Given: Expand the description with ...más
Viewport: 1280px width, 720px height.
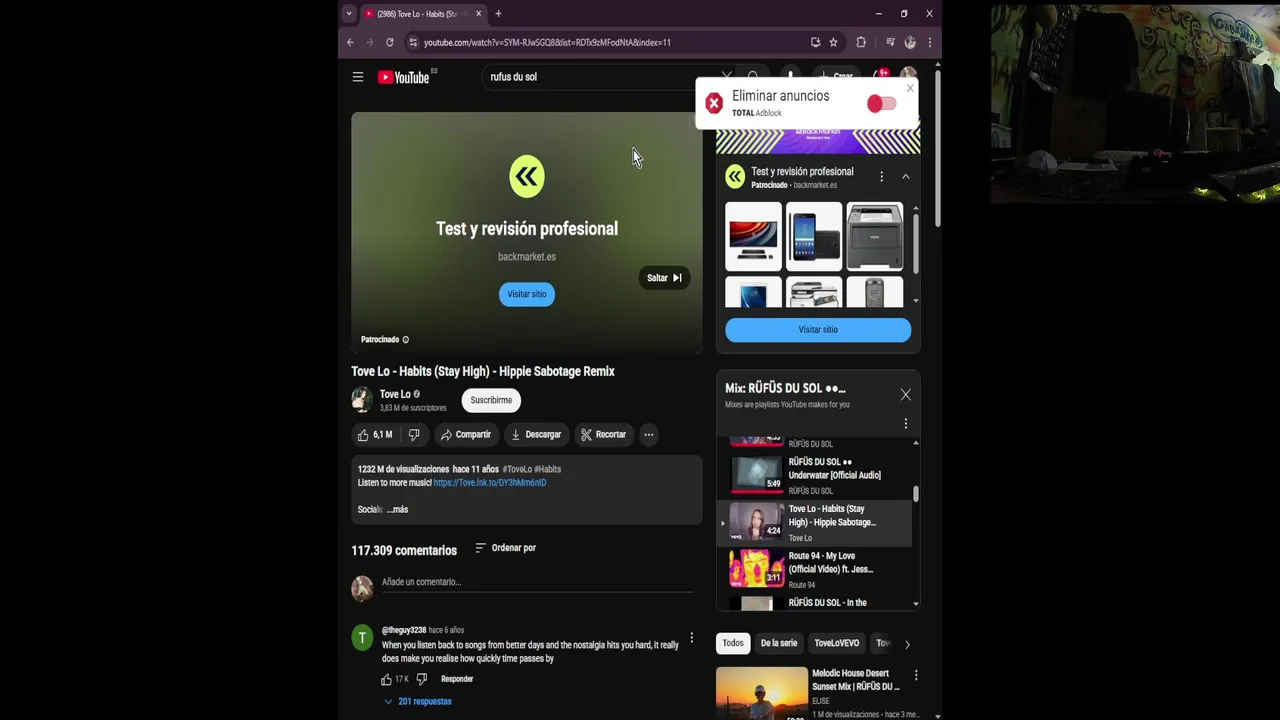Looking at the screenshot, I should point(397,510).
